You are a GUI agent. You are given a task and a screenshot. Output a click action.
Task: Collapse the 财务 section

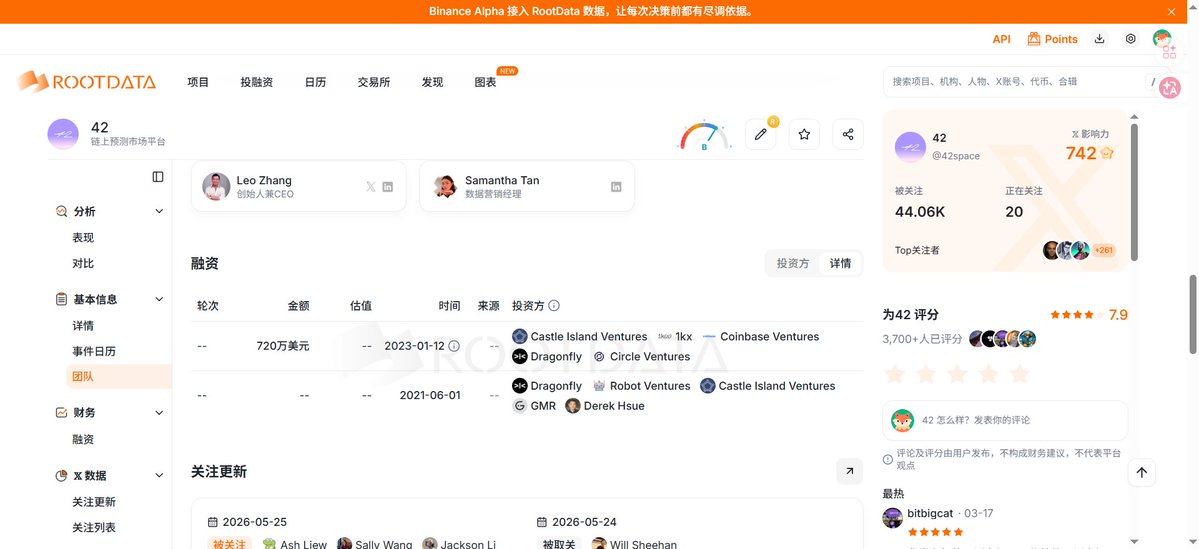(x=159, y=412)
